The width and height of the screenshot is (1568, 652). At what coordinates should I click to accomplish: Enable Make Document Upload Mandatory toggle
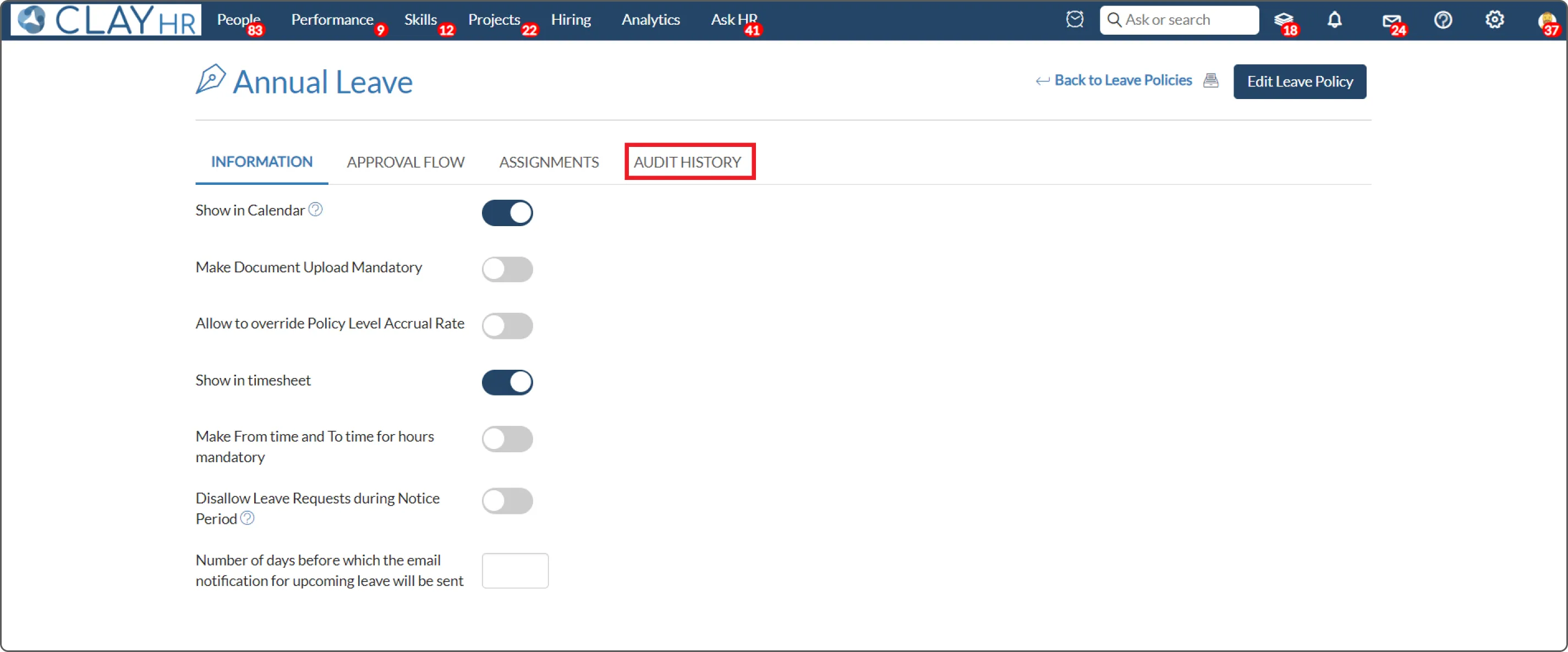coord(507,269)
